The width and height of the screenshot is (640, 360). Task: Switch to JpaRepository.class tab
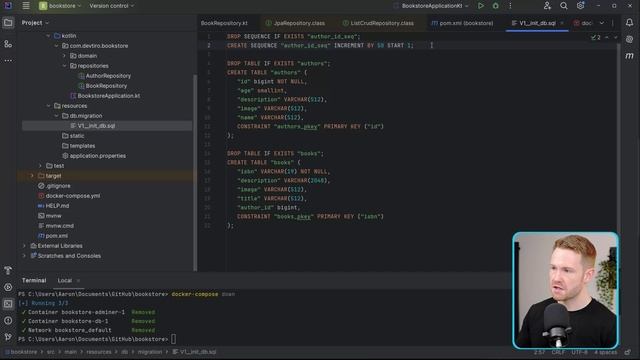point(295,23)
